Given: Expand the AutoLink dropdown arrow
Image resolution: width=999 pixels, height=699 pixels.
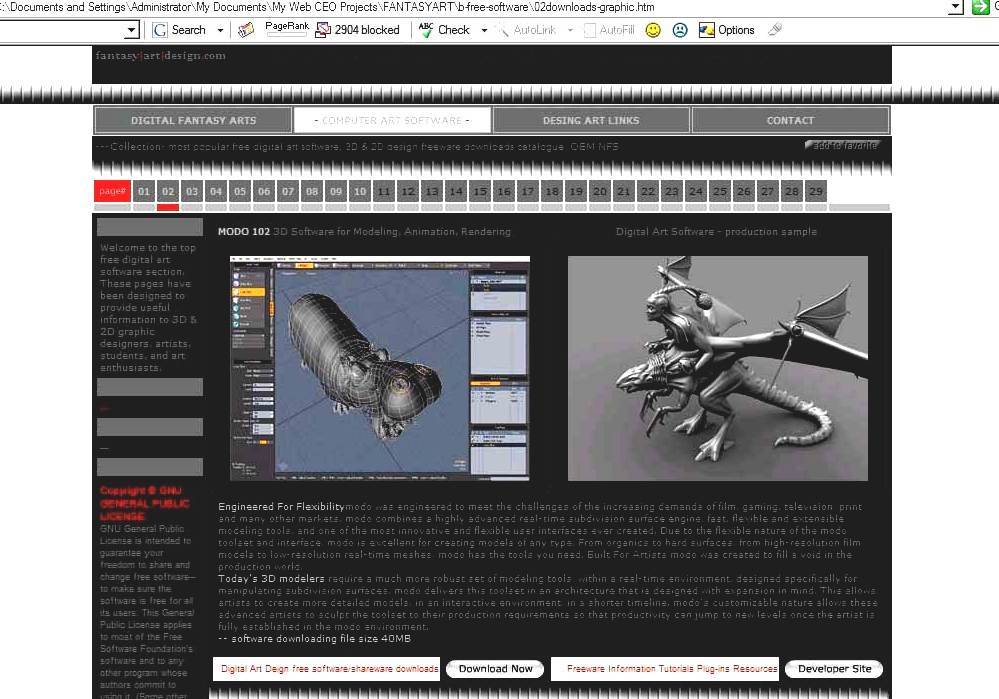Looking at the screenshot, I should pyautogui.click(x=570, y=30).
